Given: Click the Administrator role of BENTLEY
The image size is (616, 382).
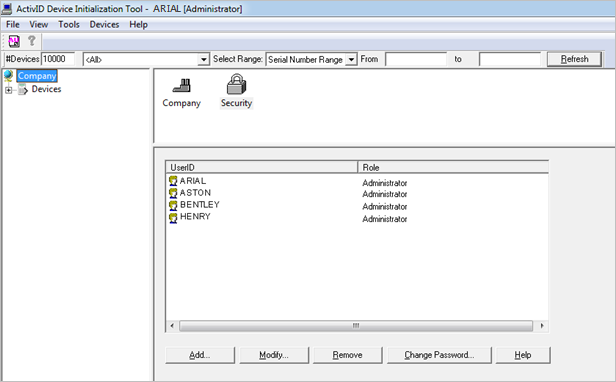Looking at the screenshot, I should (385, 207).
